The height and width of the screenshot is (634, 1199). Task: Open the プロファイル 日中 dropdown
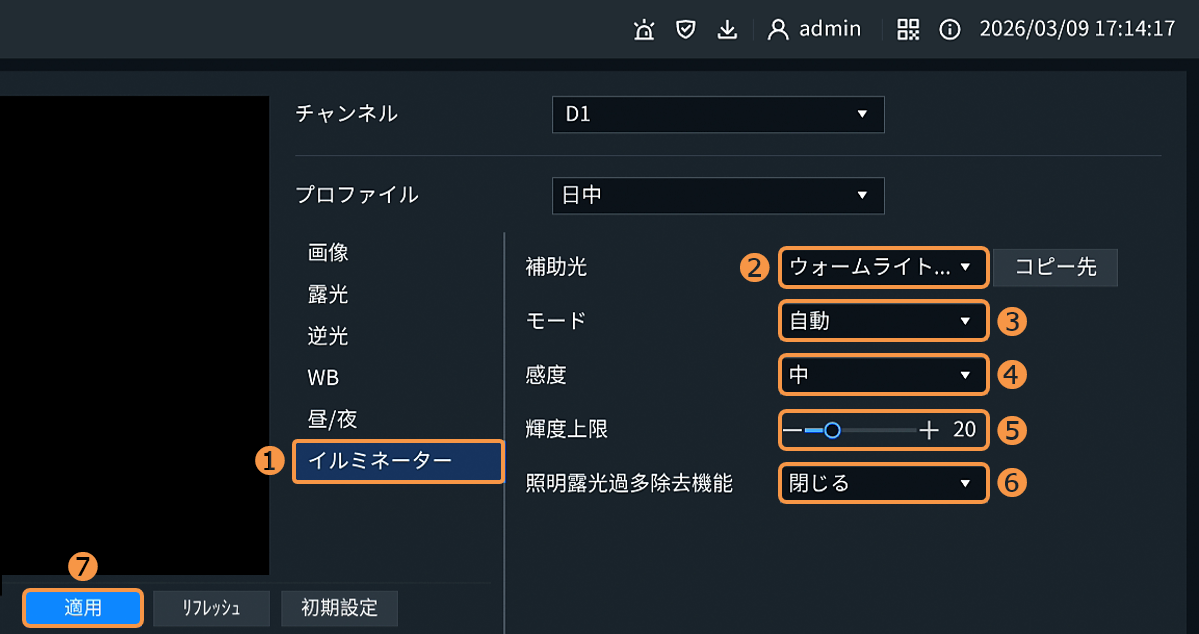tap(718, 195)
